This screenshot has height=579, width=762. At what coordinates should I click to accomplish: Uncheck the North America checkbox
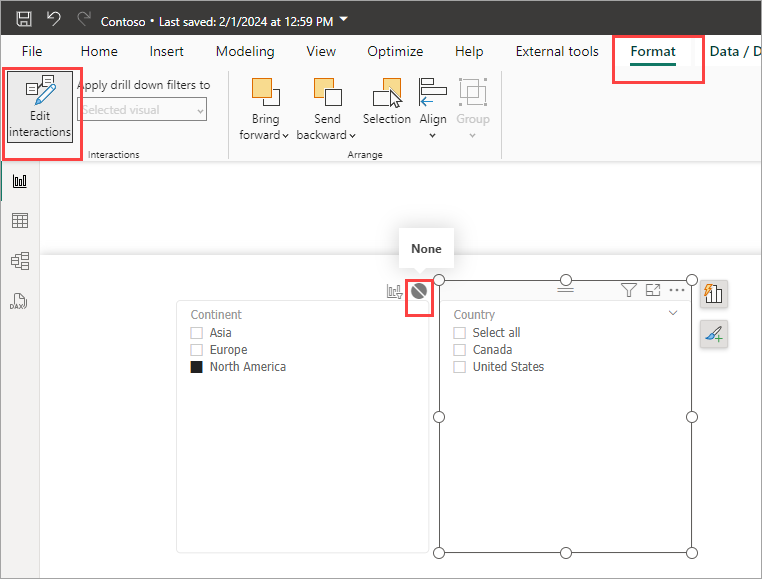click(x=196, y=367)
